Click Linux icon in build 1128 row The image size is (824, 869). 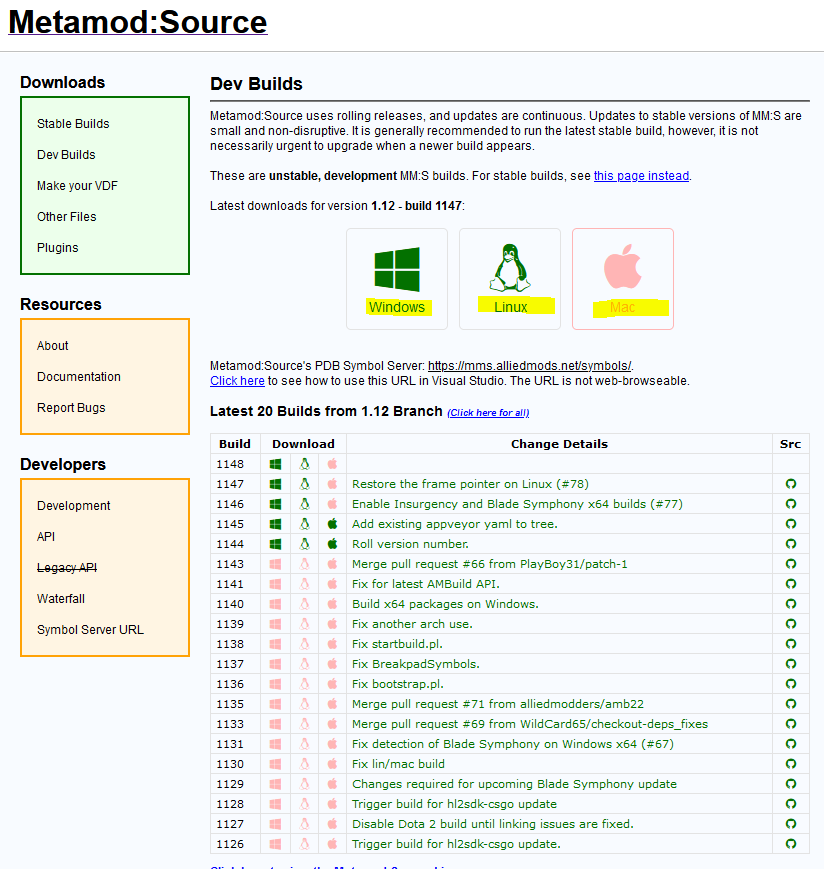pyautogui.click(x=304, y=804)
